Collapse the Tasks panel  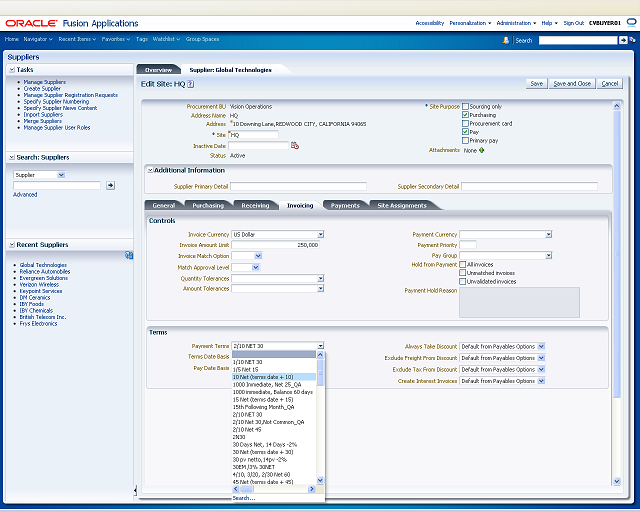pyautogui.click(x=12, y=70)
